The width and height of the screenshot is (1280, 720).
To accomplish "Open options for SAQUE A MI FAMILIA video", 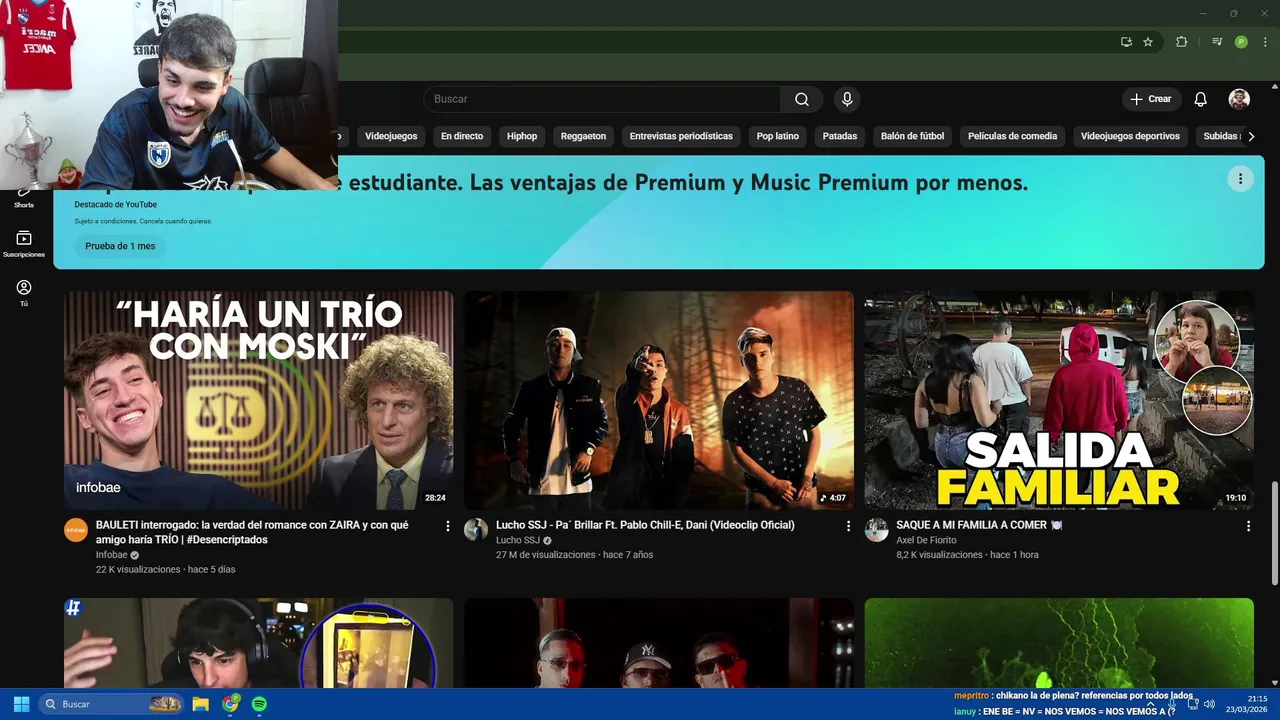I will [x=1248, y=526].
